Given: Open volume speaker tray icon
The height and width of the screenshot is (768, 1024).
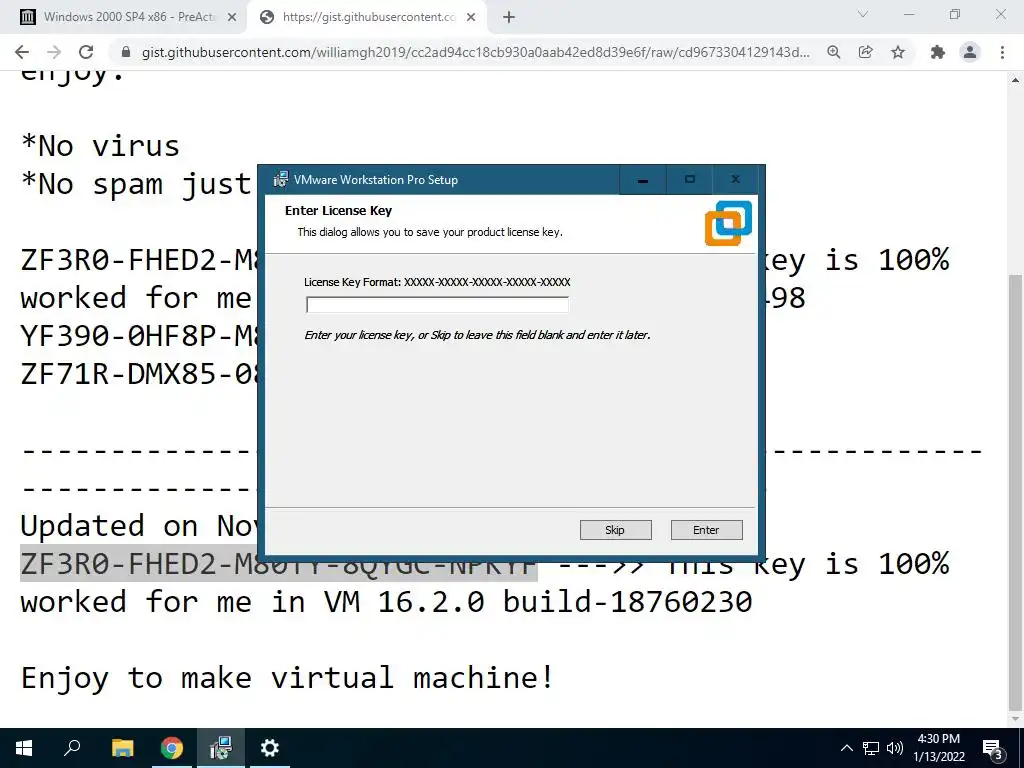Looking at the screenshot, I should coord(895,748).
